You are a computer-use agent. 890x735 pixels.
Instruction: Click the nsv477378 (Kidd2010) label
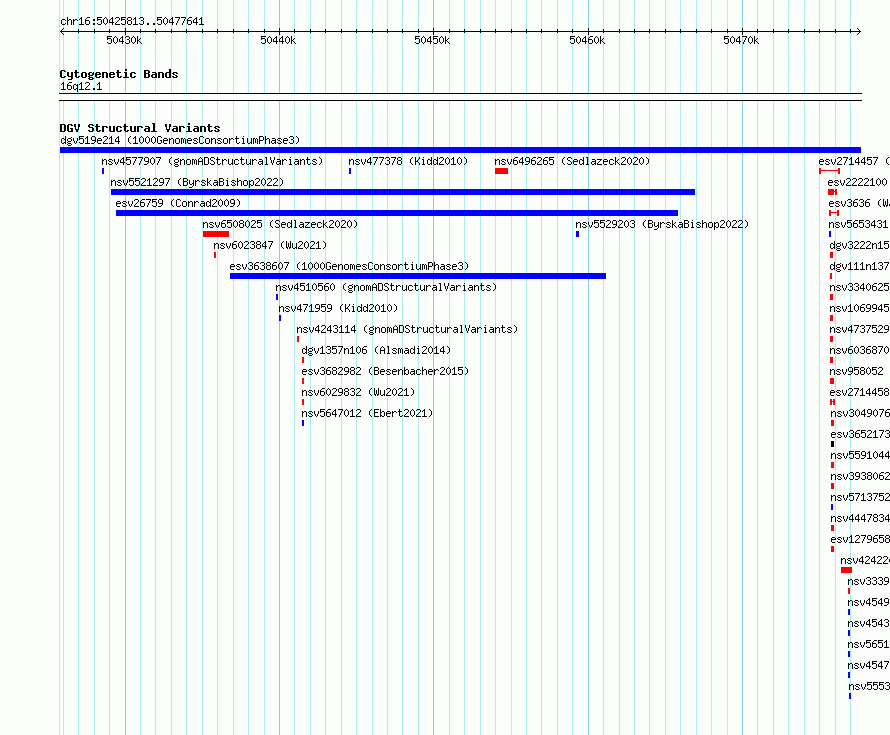tap(408, 161)
